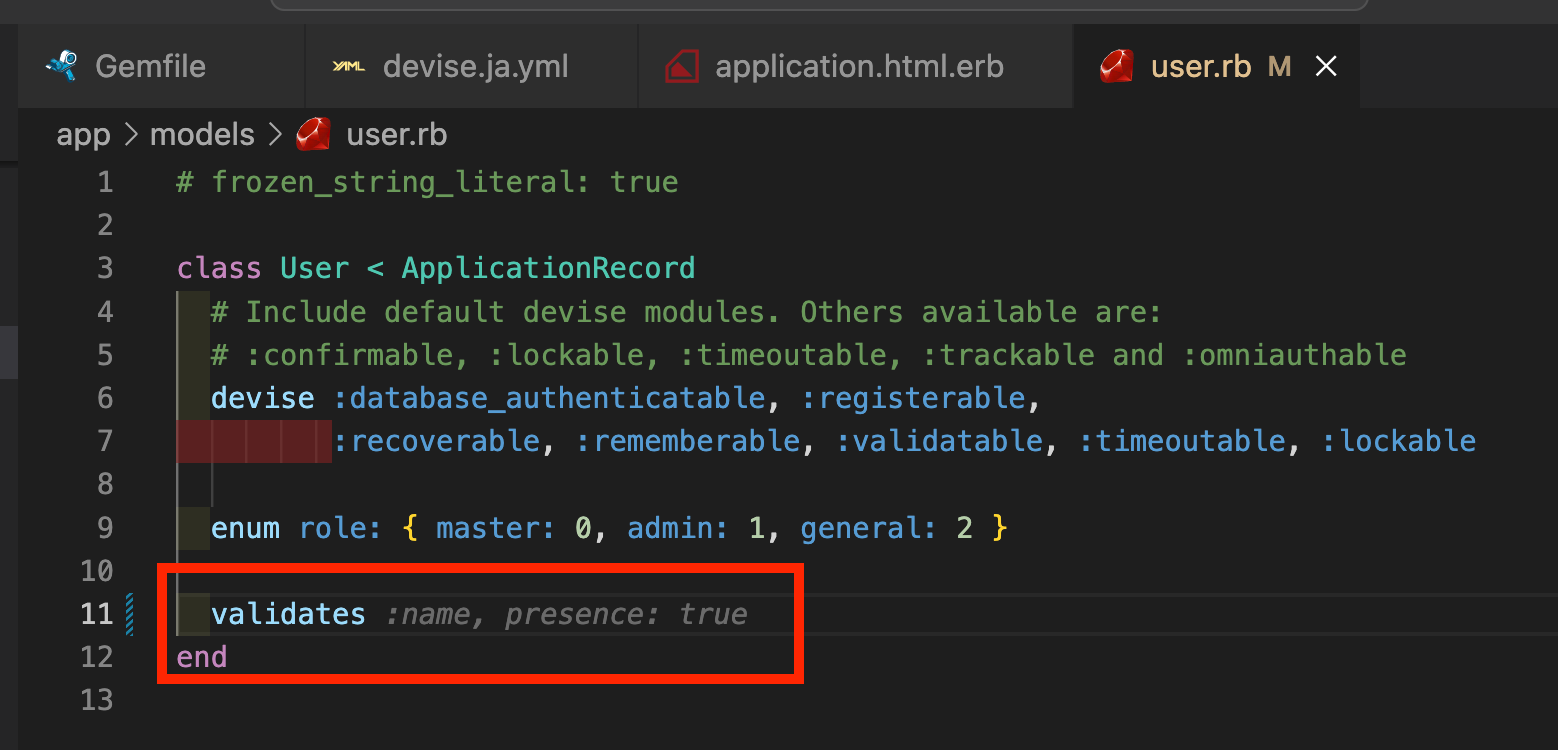Click the red highlighted whitespace on line 7
The height and width of the screenshot is (750, 1558).
point(254,441)
